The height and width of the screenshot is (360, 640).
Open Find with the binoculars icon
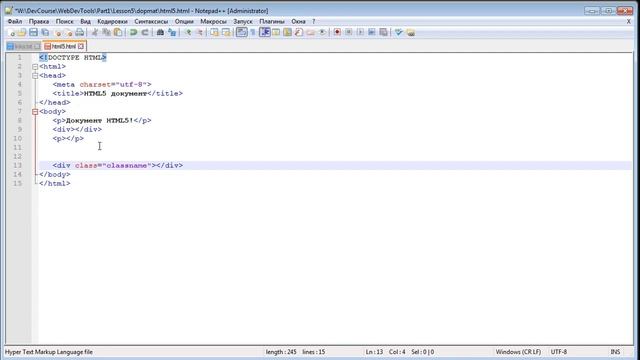click(160, 32)
